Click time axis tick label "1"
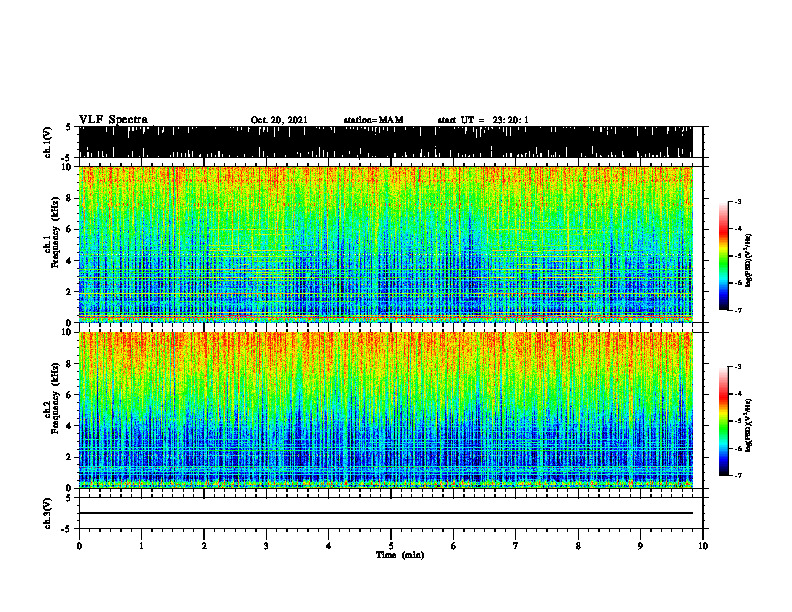The width and height of the screenshot is (792, 612). coord(141,546)
